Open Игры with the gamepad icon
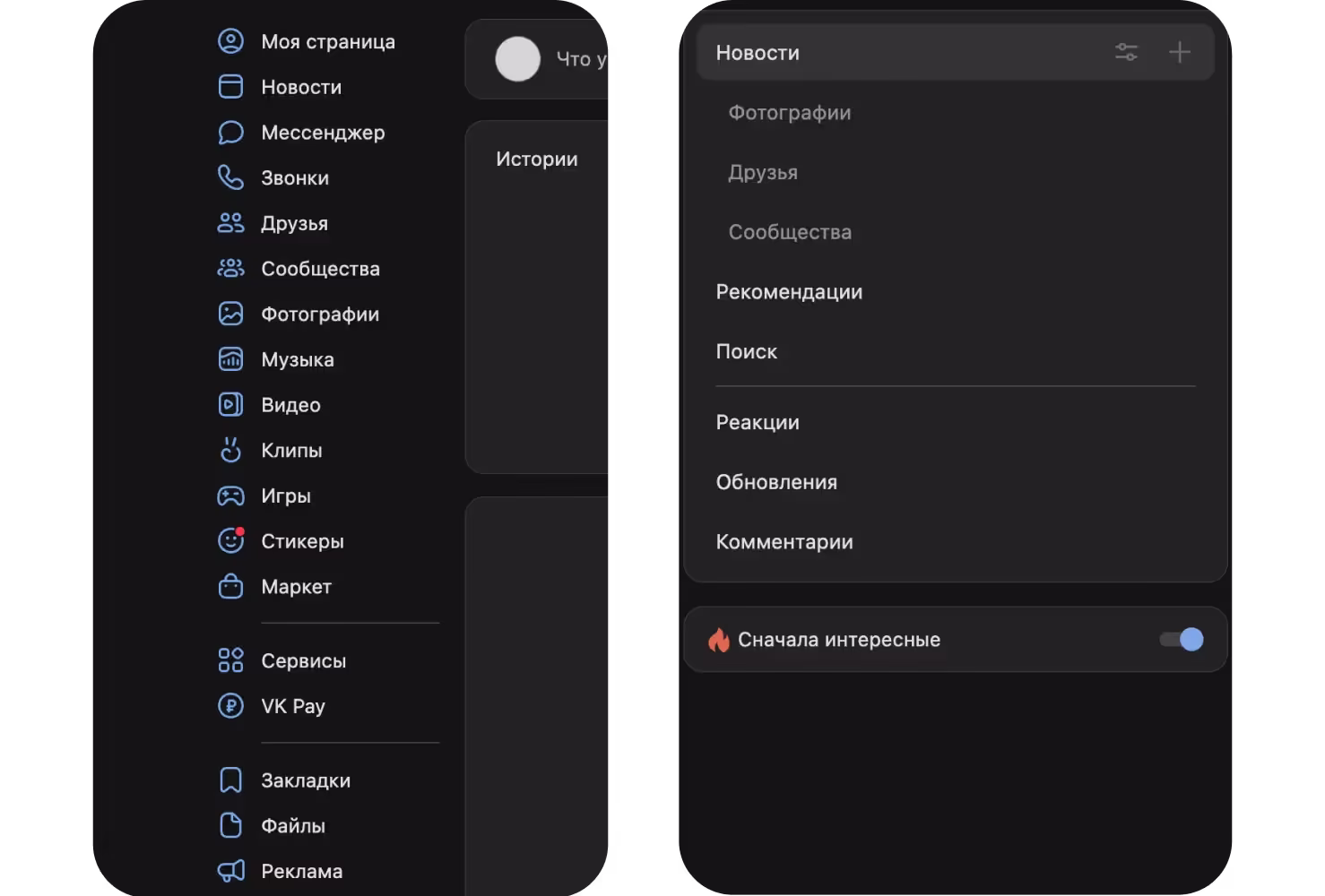The image size is (1325, 896). 230,495
